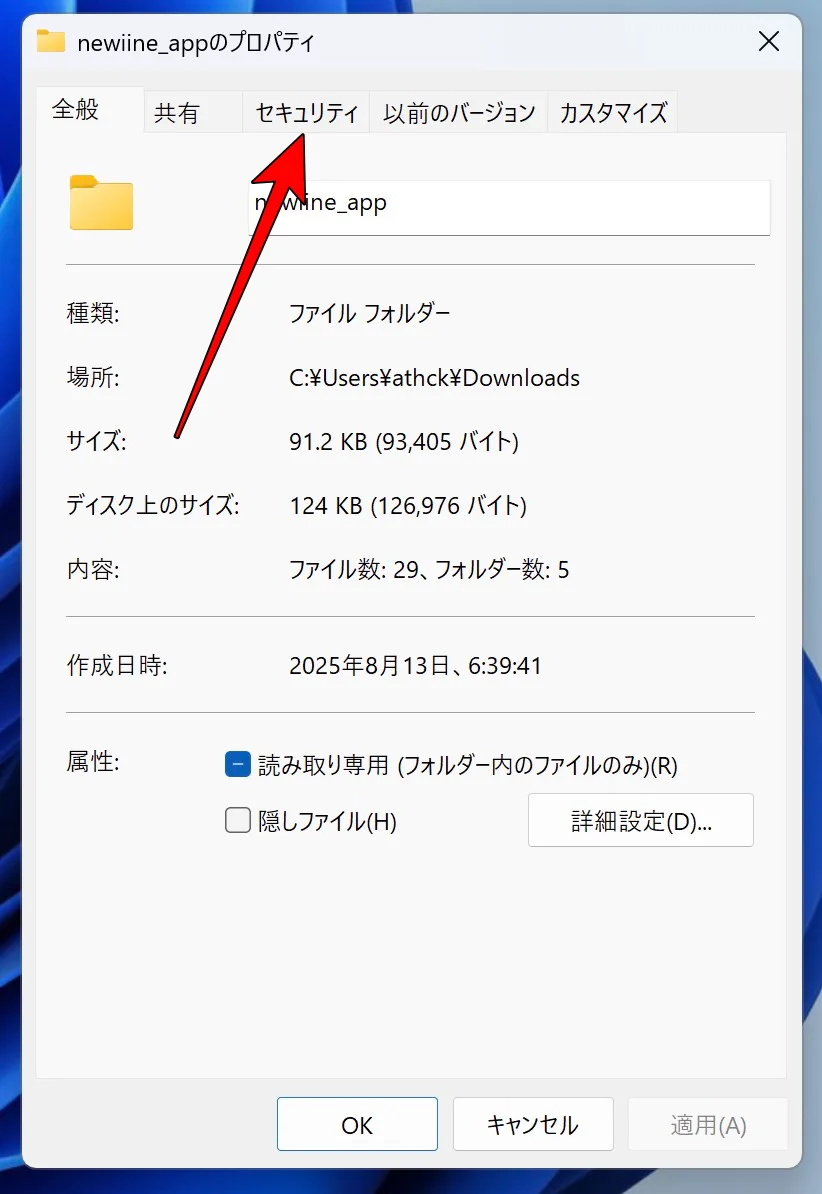Image resolution: width=822 pixels, height=1194 pixels.
Task: Open the セキュリティ tab
Action: [306, 113]
